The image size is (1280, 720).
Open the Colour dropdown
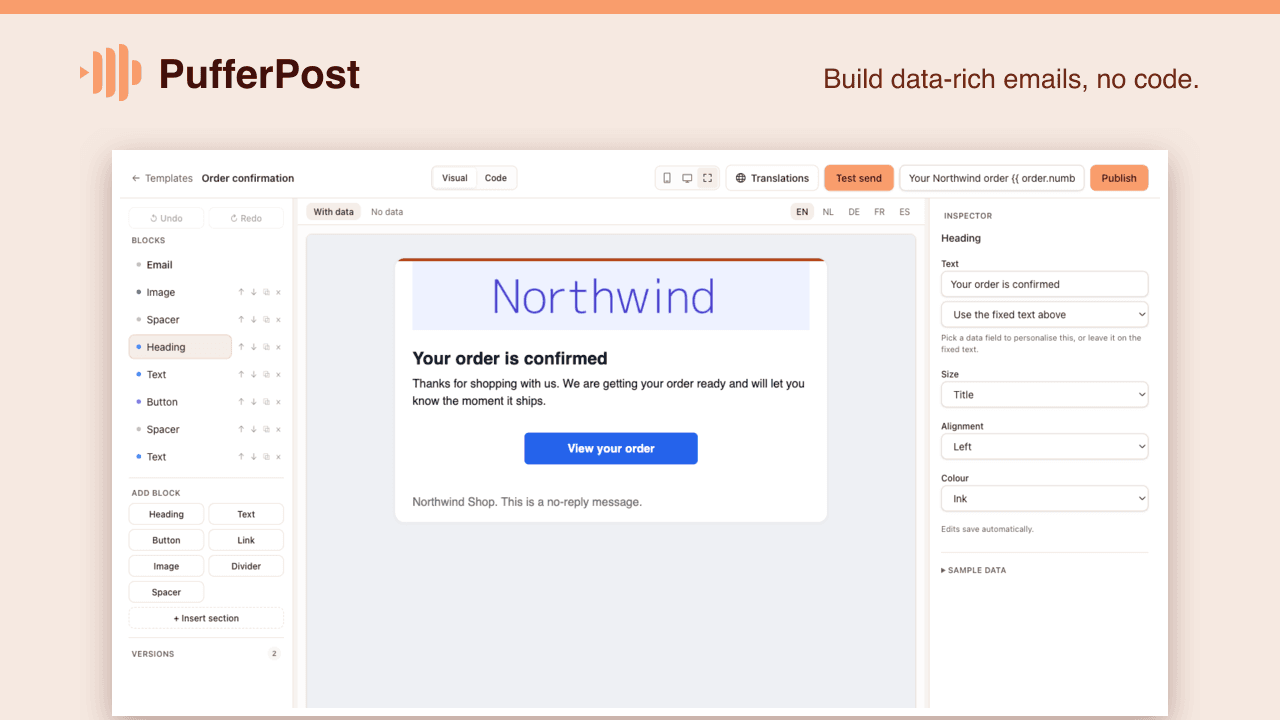point(1044,498)
